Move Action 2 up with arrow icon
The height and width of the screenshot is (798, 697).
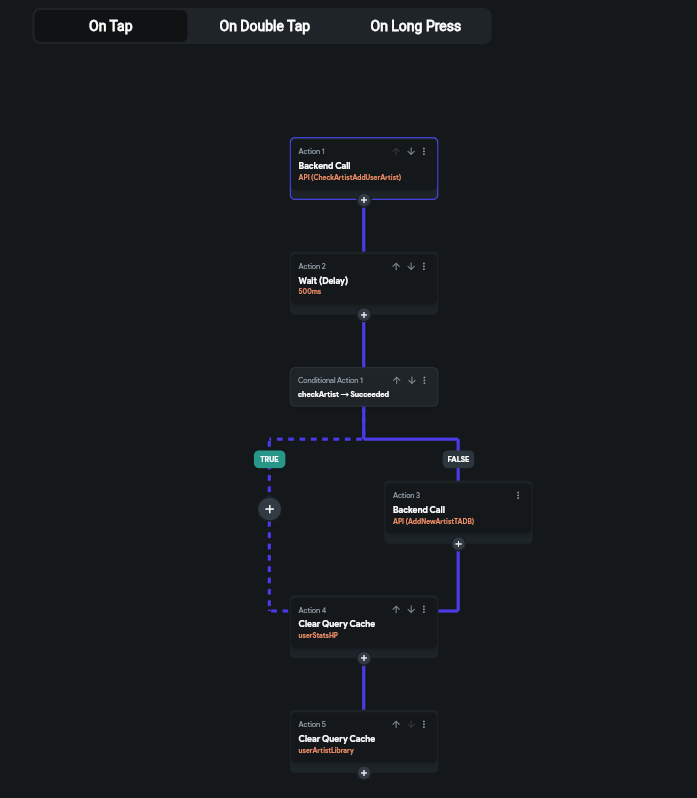point(396,267)
